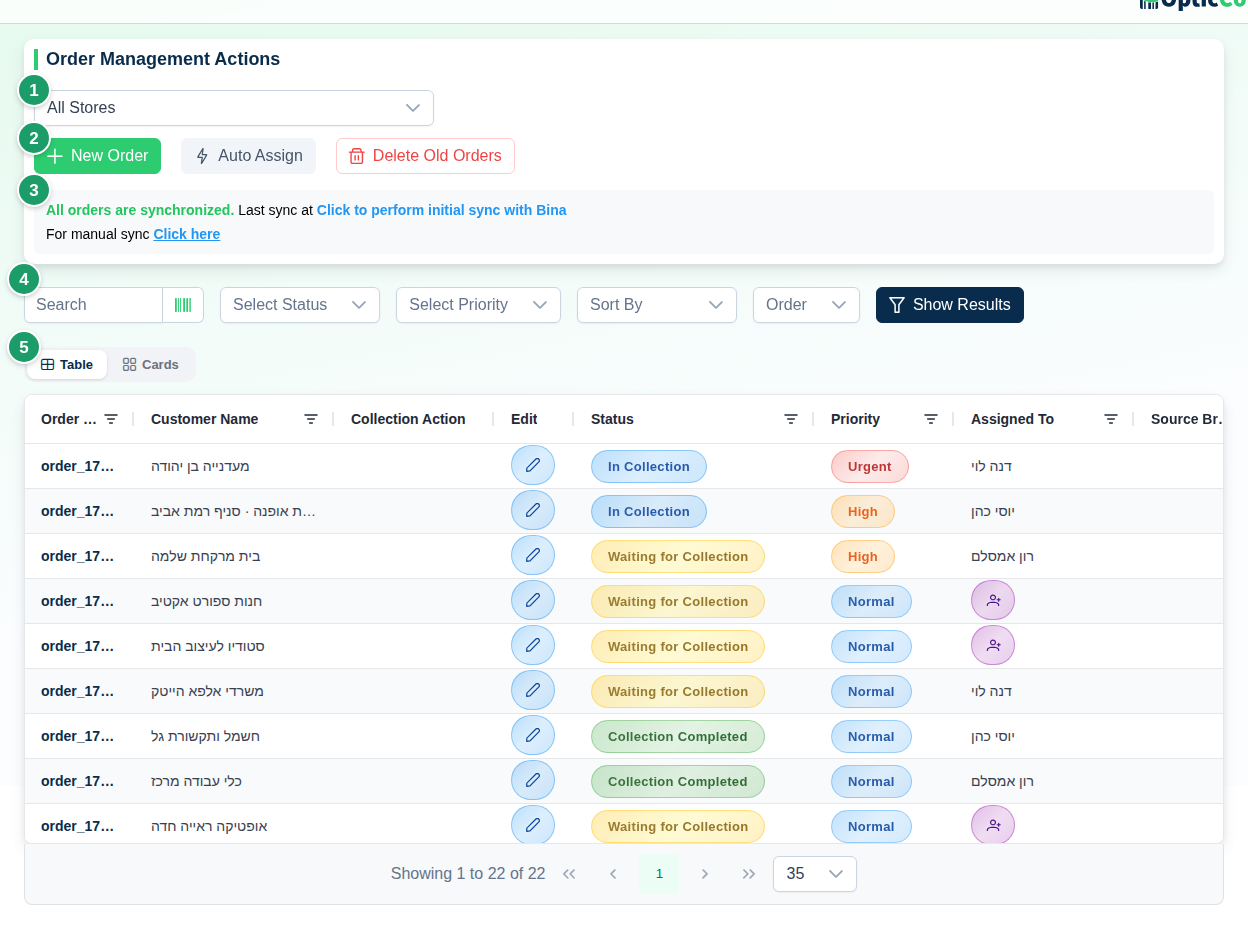The width and height of the screenshot is (1248, 951).
Task: Click the barcode scanner icon beside Search
Action: pyautogui.click(x=183, y=305)
